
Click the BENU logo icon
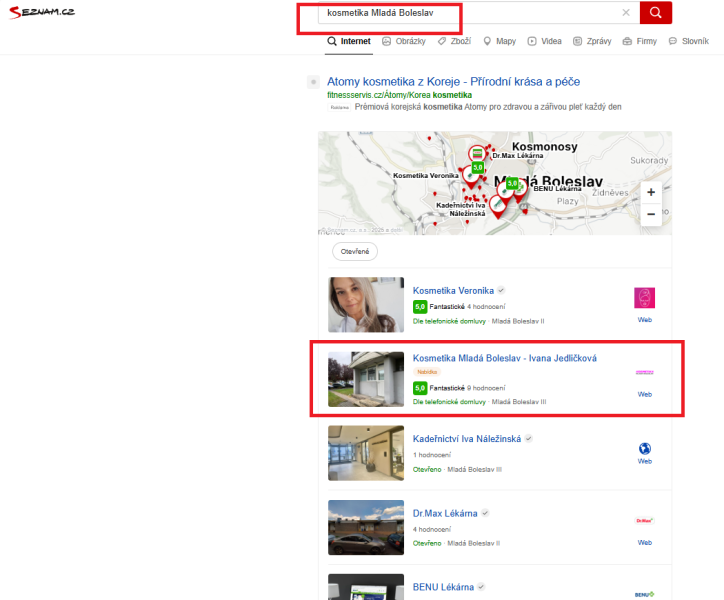[645, 594]
